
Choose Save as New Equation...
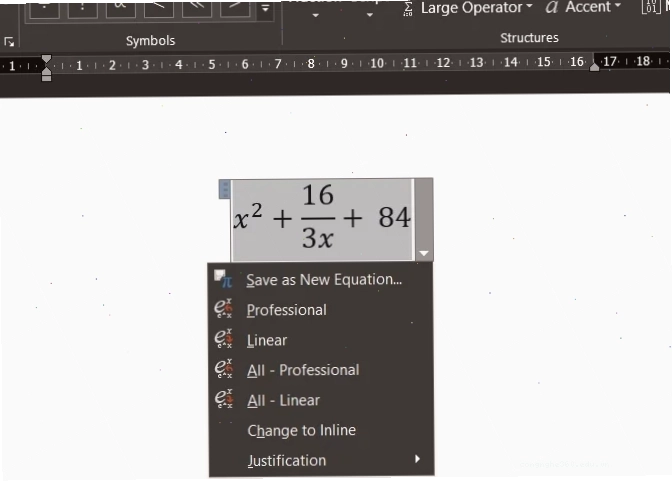pos(321,280)
